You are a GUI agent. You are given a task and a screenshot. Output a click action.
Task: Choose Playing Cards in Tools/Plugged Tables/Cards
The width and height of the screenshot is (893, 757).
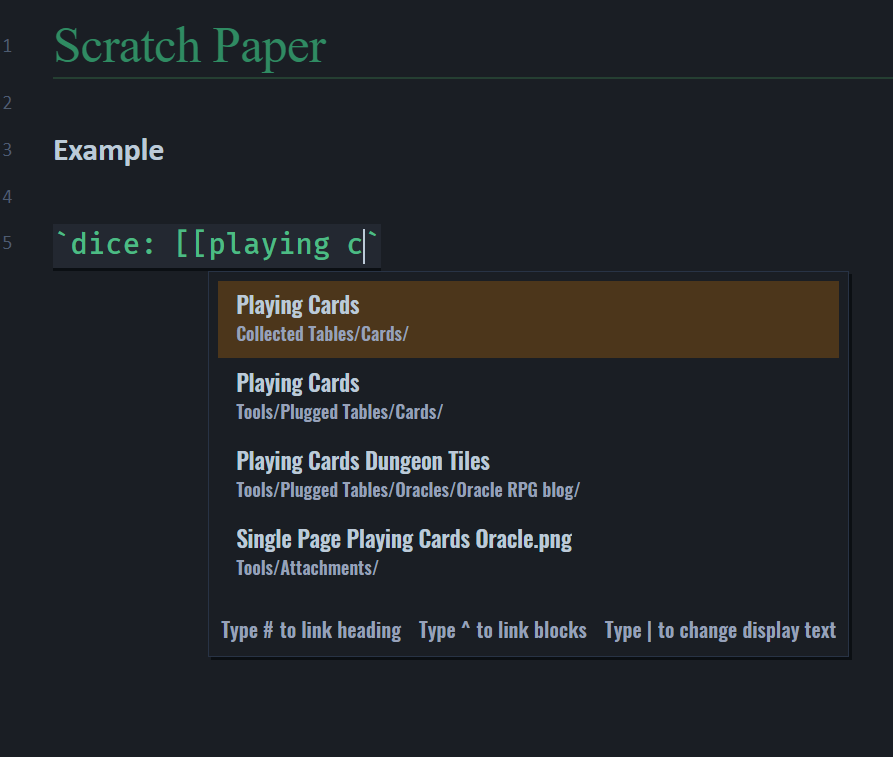pos(528,397)
